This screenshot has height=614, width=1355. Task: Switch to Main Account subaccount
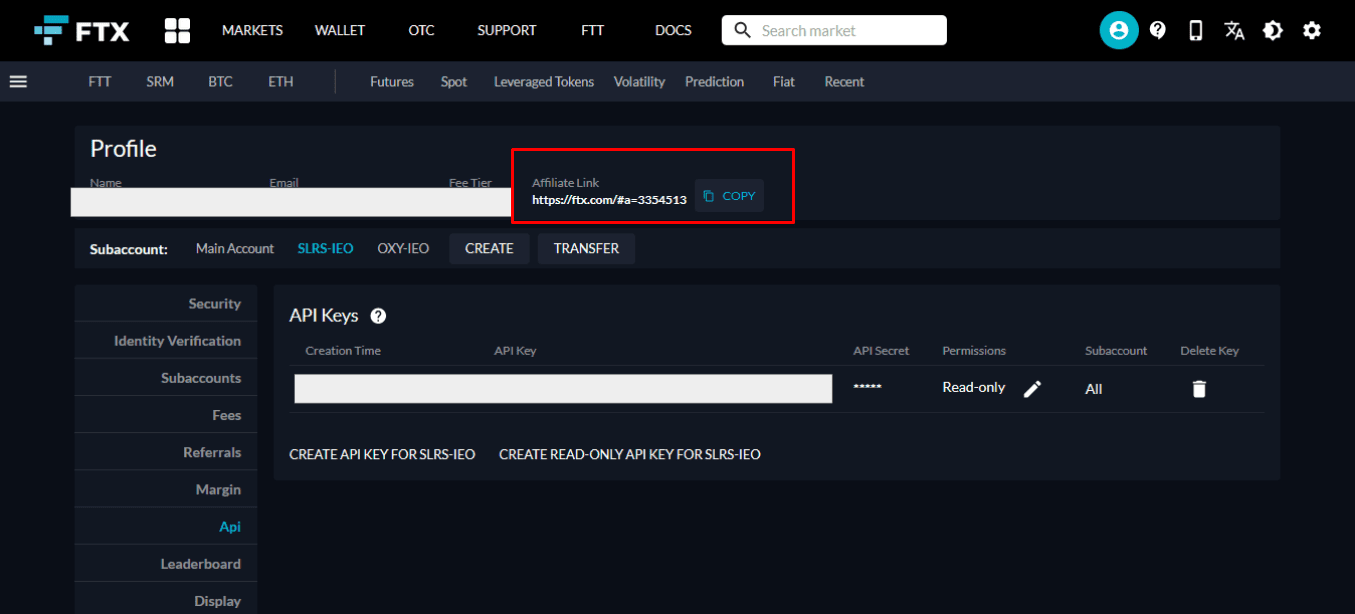pyautogui.click(x=235, y=248)
